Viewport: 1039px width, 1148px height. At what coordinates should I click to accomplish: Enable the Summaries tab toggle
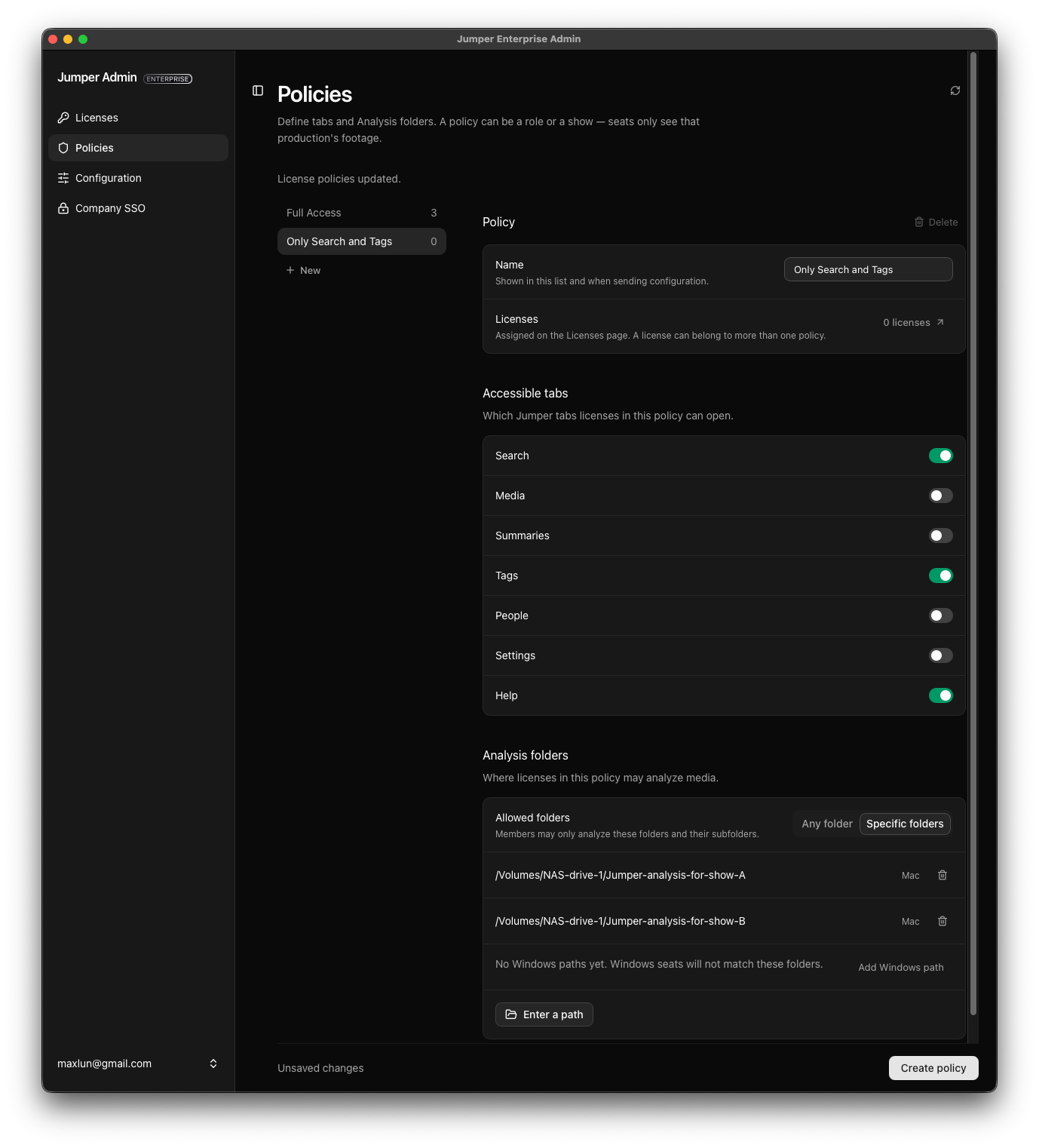[941, 536]
